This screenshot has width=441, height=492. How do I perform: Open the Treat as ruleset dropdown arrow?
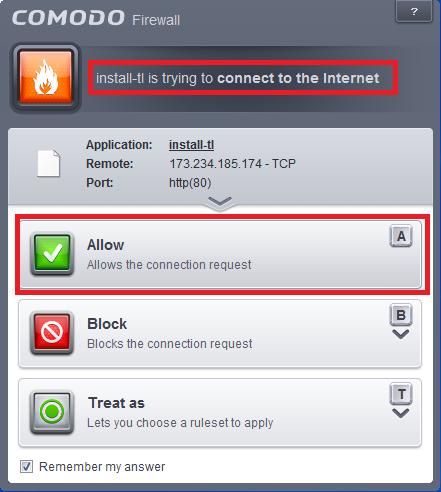(x=401, y=413)
